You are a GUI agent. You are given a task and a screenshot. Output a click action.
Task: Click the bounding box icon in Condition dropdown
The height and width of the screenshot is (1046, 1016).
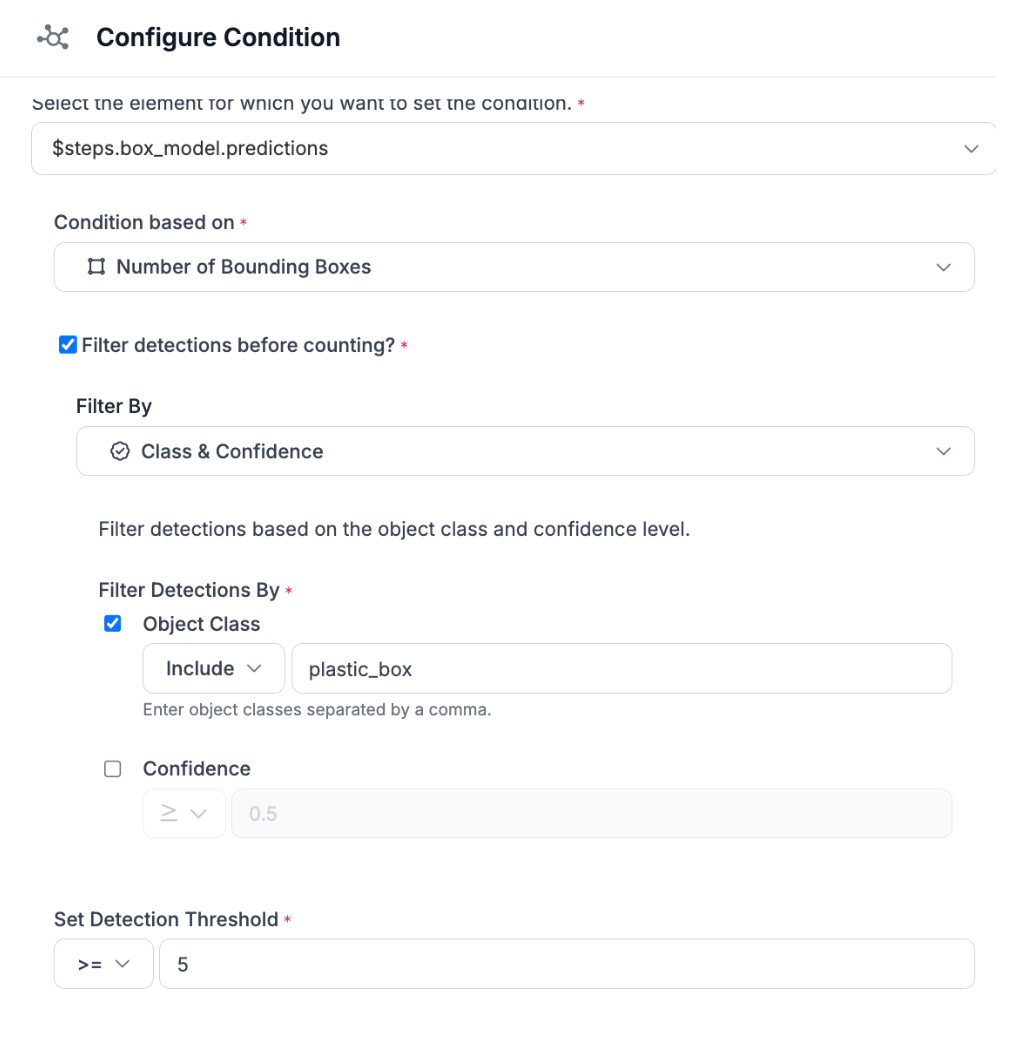coord(96,267)
